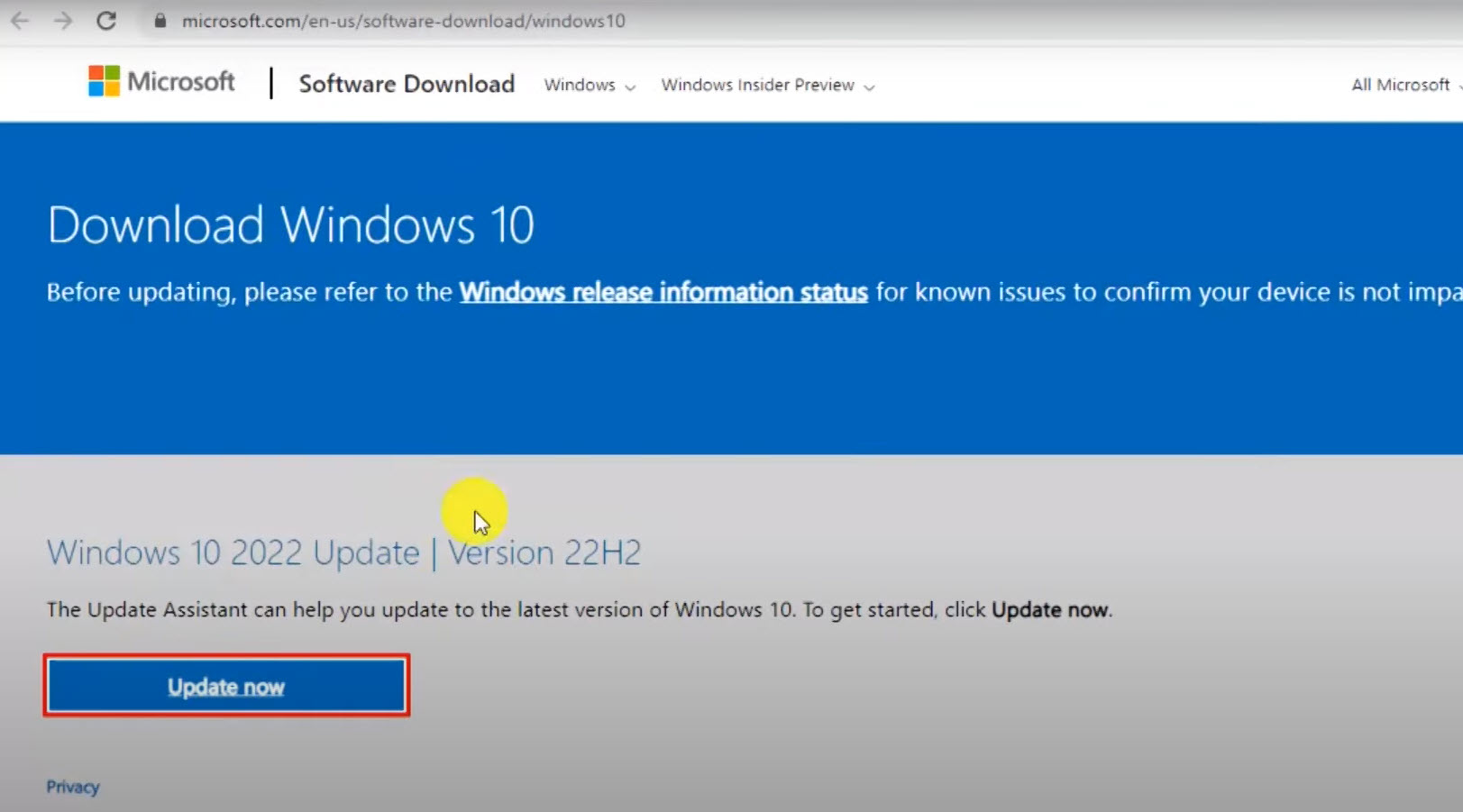Click the Download Windows 10 heading
This screenshot has height=812, width=1463.
point(290,224)
